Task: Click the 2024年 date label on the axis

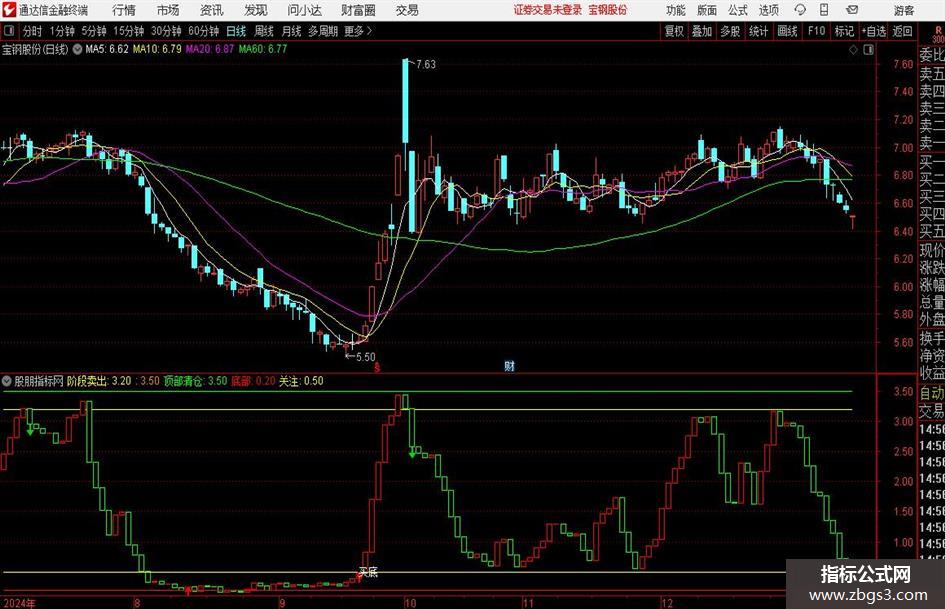Action: (x=18, y=603)
